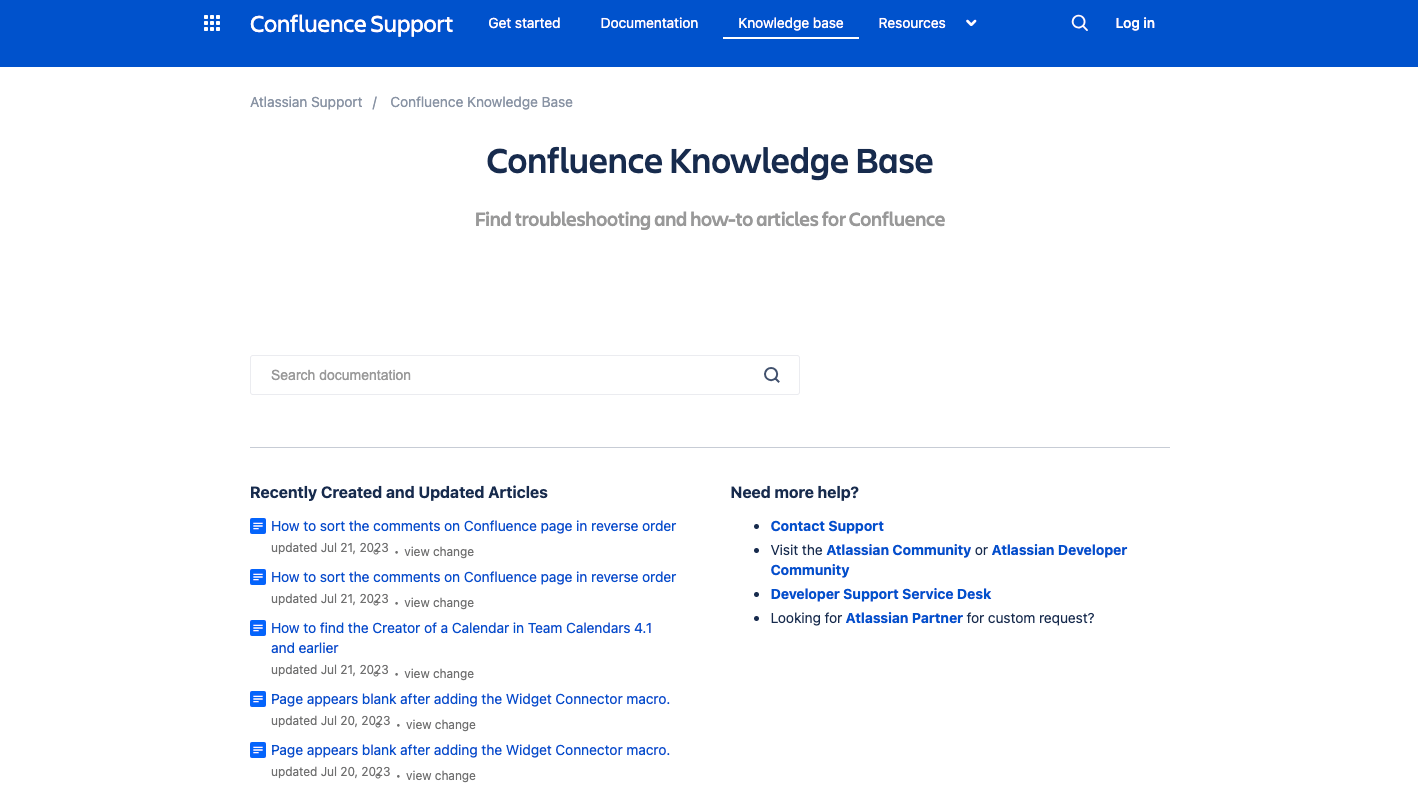Viewport: 1418px width, 787px height.
Task: Expand the Resources dropdown menu
Action: tap(927, 22)
